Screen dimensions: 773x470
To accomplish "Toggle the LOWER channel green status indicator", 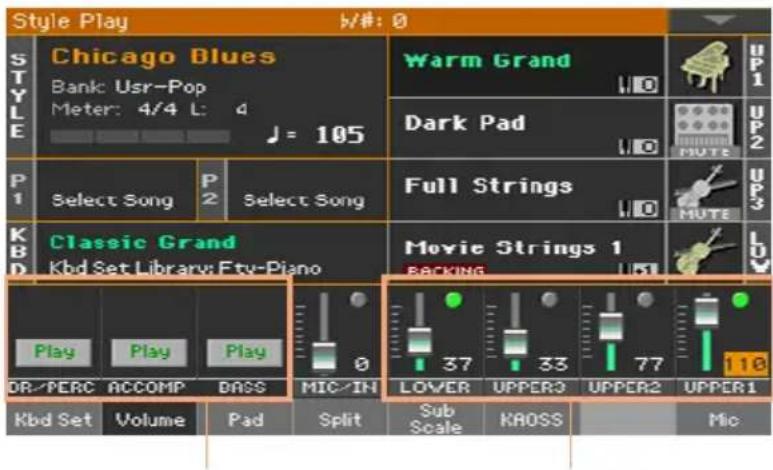I will [454, 299].
